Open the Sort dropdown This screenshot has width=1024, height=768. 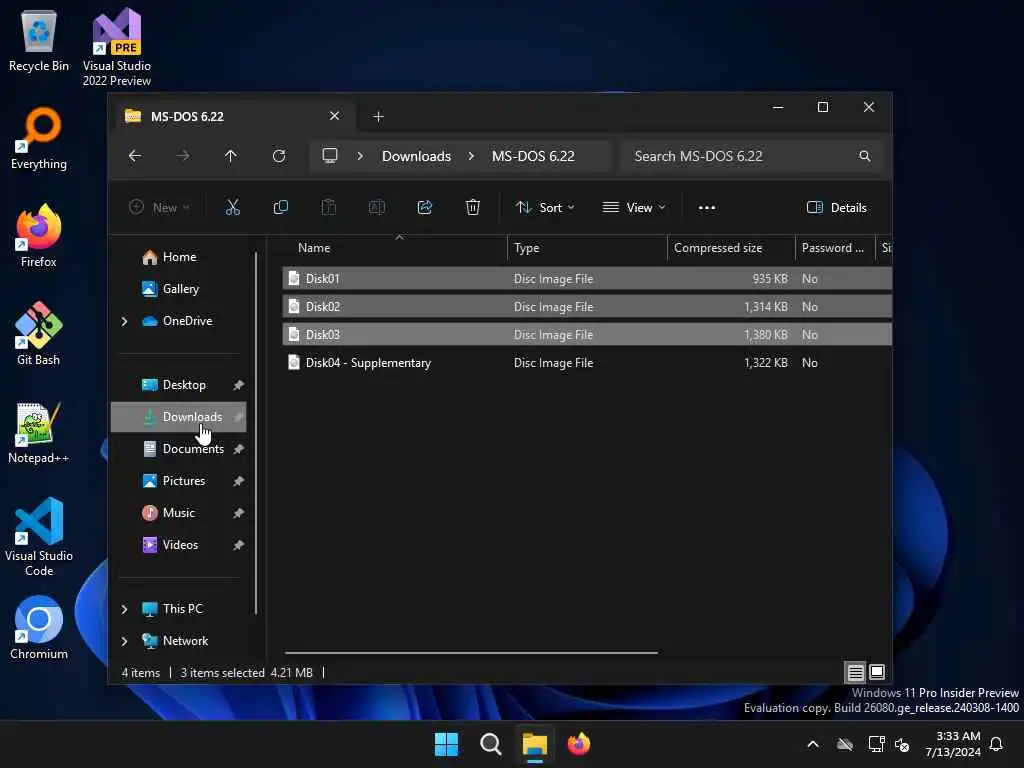(x=545, y=208)
